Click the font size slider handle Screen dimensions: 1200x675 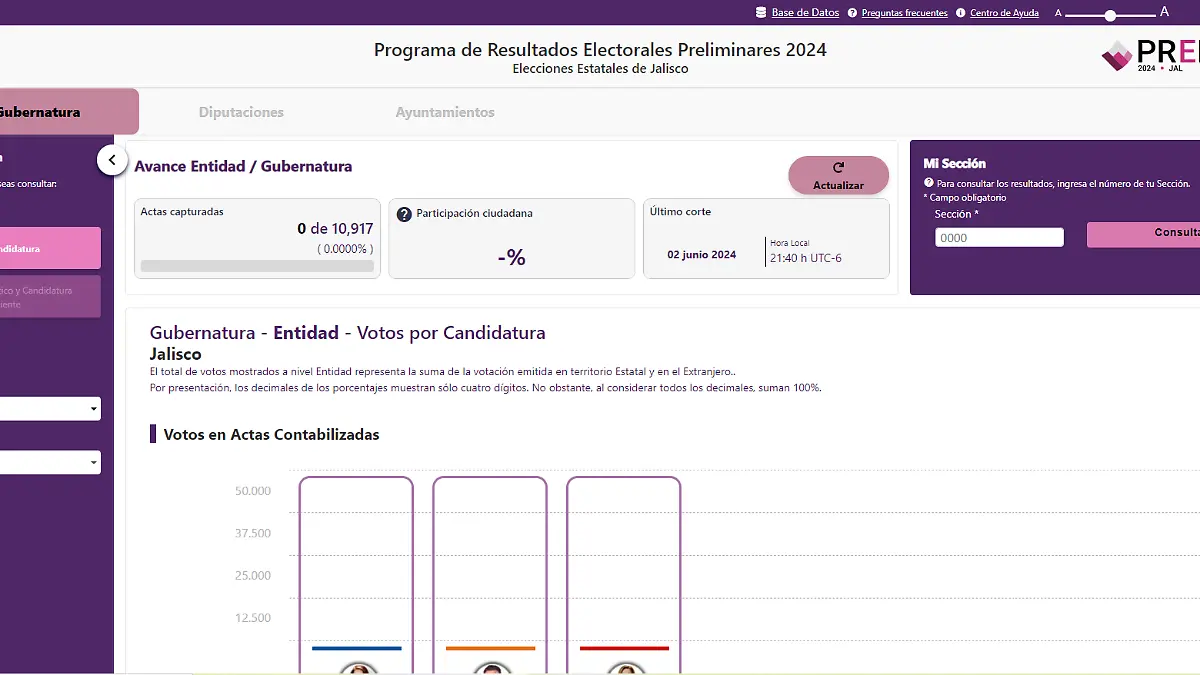(x=1110, y=15)
